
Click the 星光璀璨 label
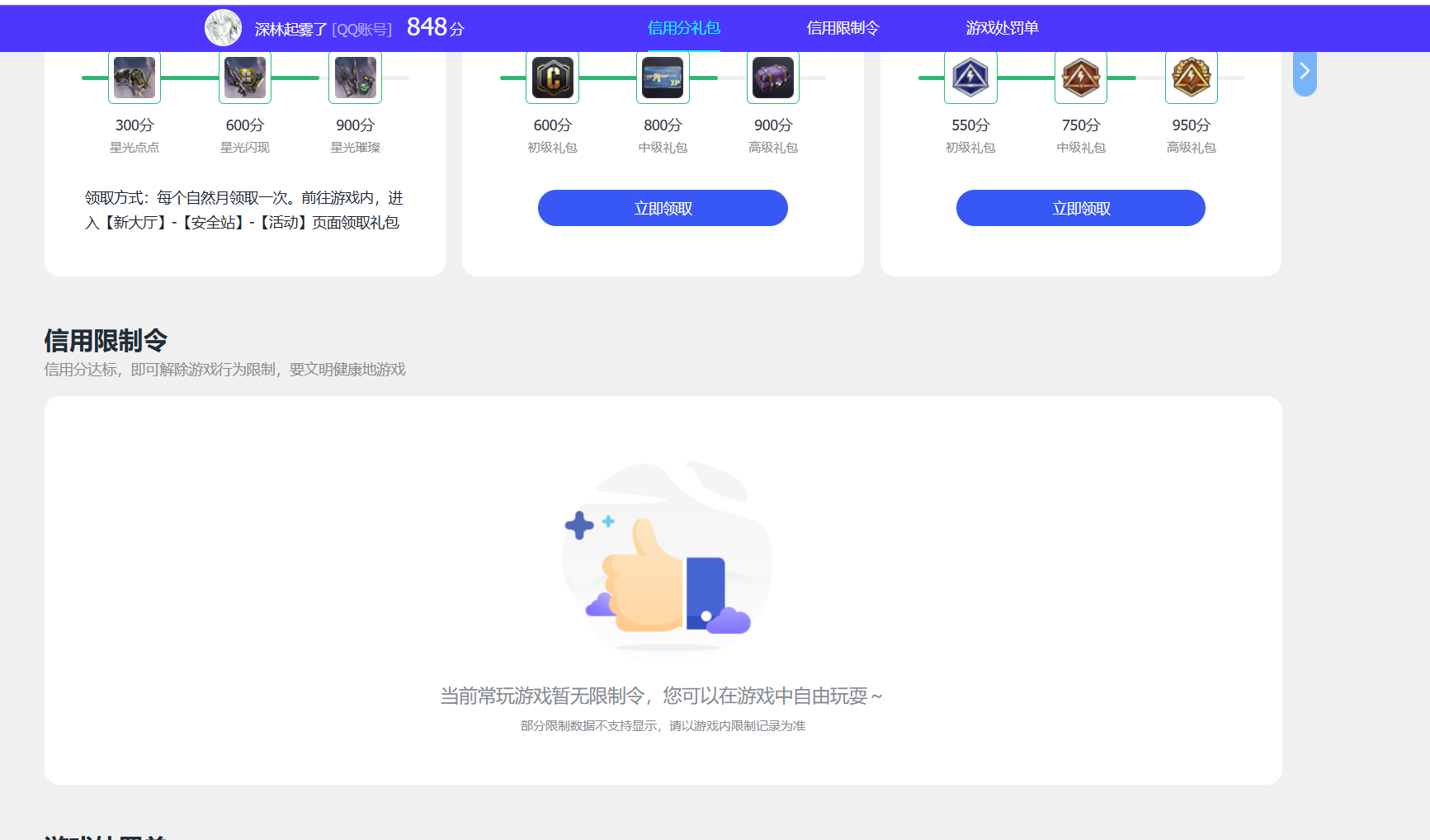[356, 148]
